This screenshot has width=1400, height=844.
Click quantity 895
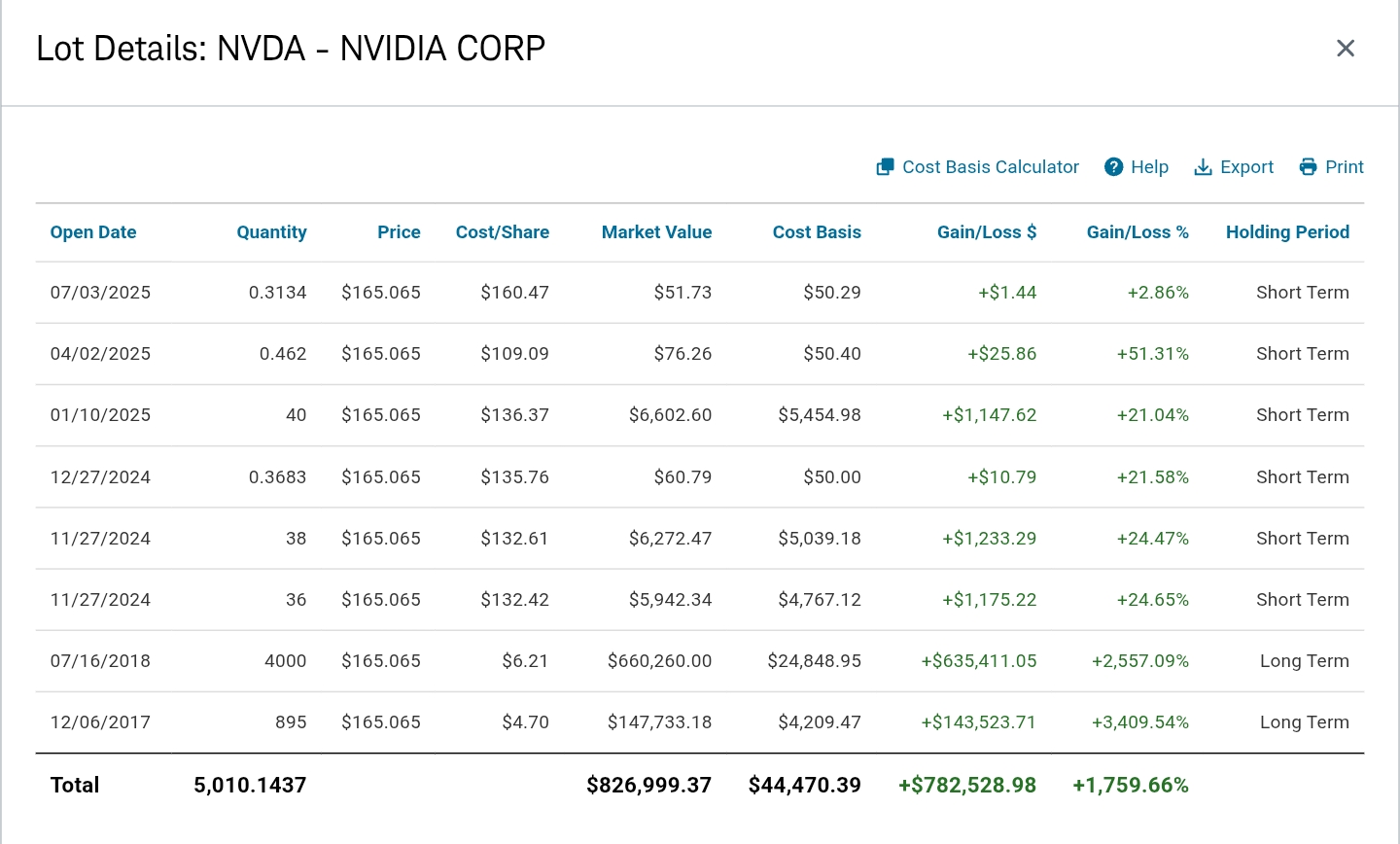tap(291, 722)
